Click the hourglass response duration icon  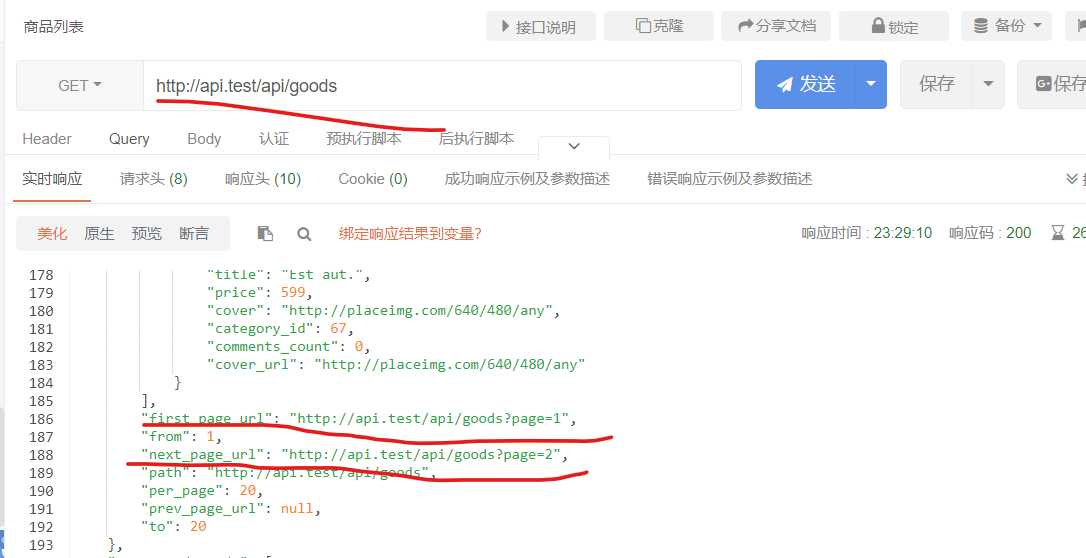(1058, 233)
